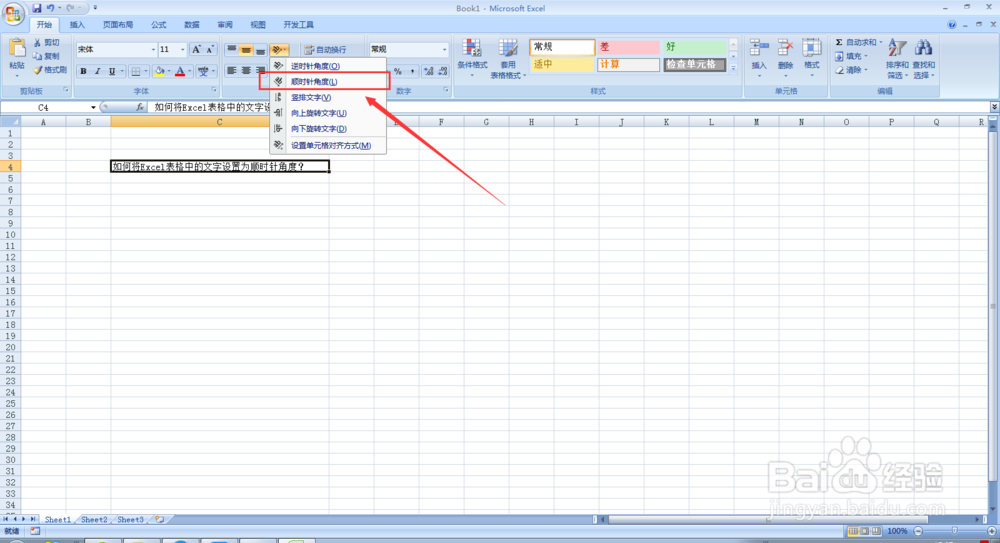Click the top align icon
The width and height of the screenshot is (1000, 543).
pyautogui.click(x=232, y=49)
